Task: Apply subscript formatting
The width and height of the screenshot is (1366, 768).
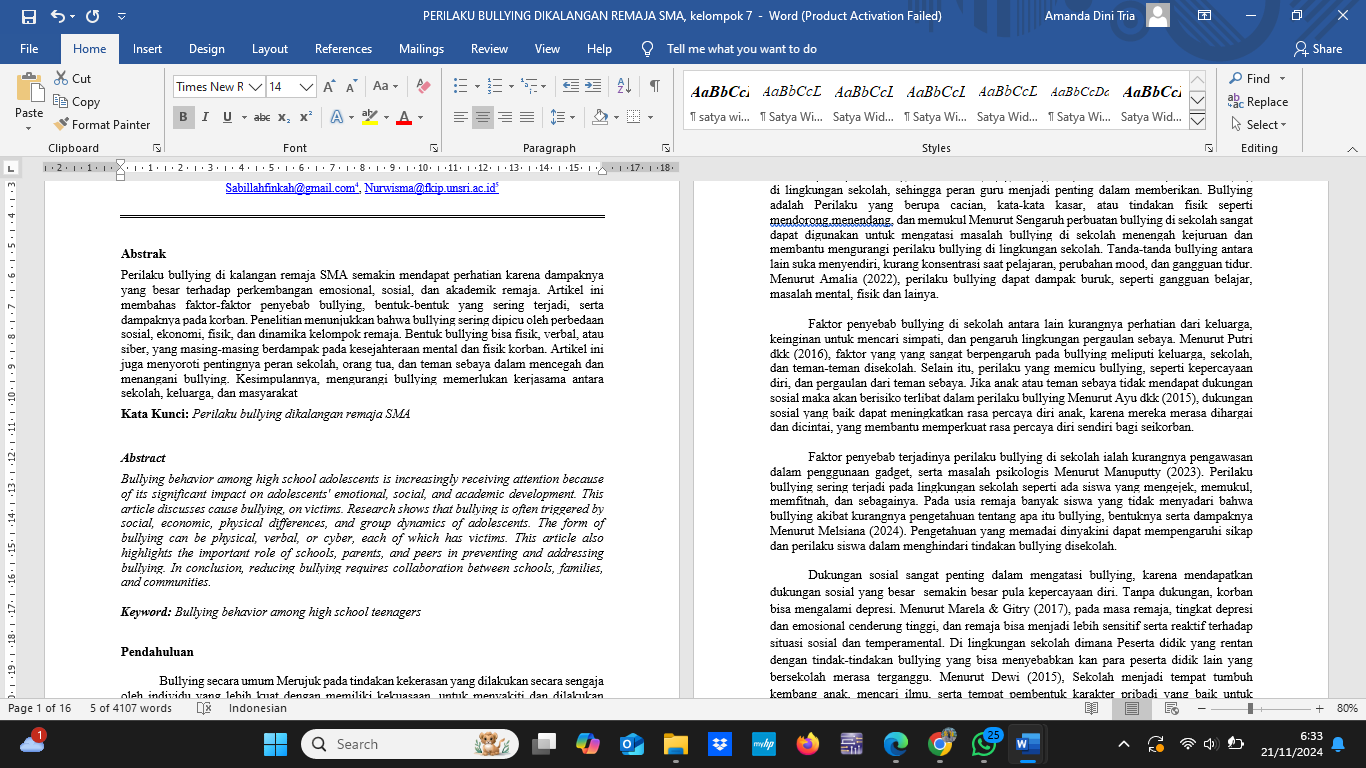Action: click(x=284, y=117)
